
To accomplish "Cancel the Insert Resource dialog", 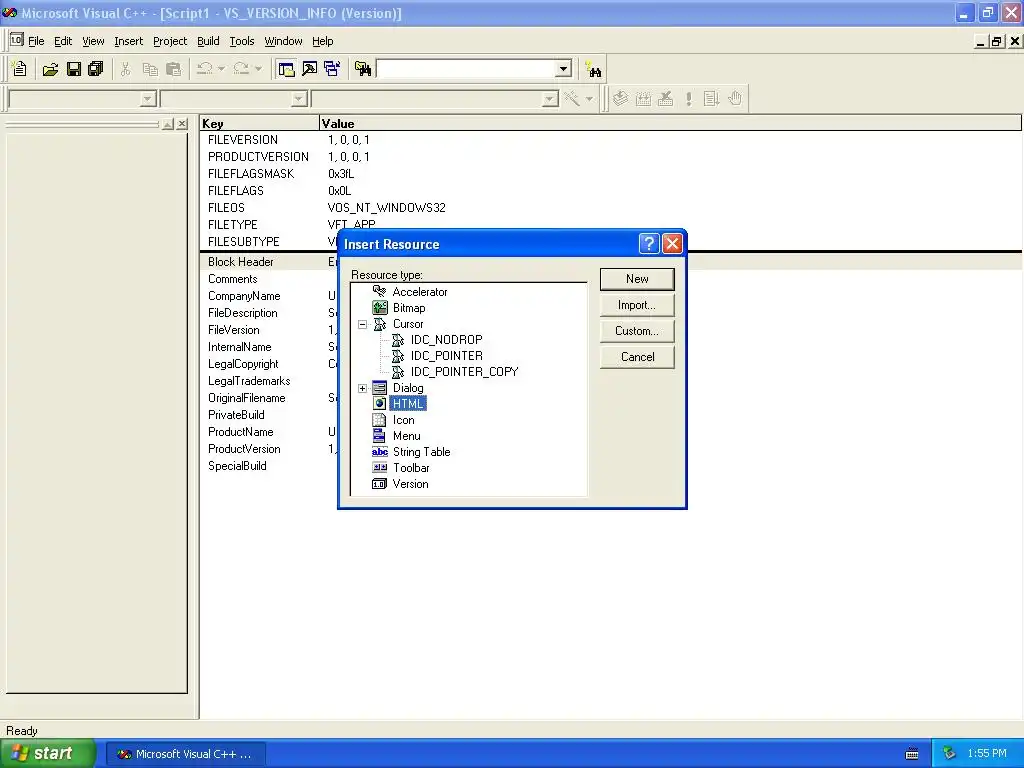I will [x=637, y=357].
